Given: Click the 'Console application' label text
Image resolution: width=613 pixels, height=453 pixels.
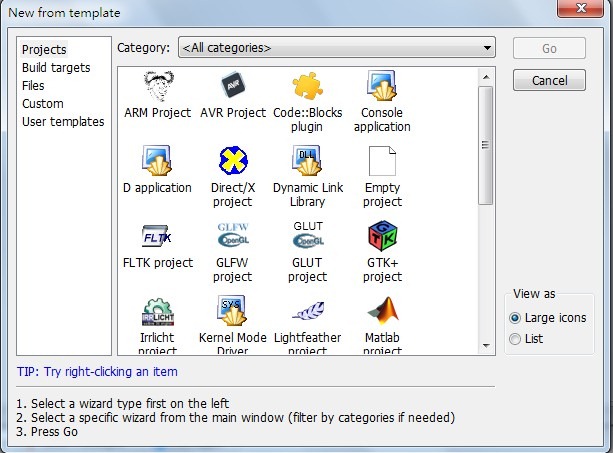Looking at the screenshot, I should coord(382,120).
